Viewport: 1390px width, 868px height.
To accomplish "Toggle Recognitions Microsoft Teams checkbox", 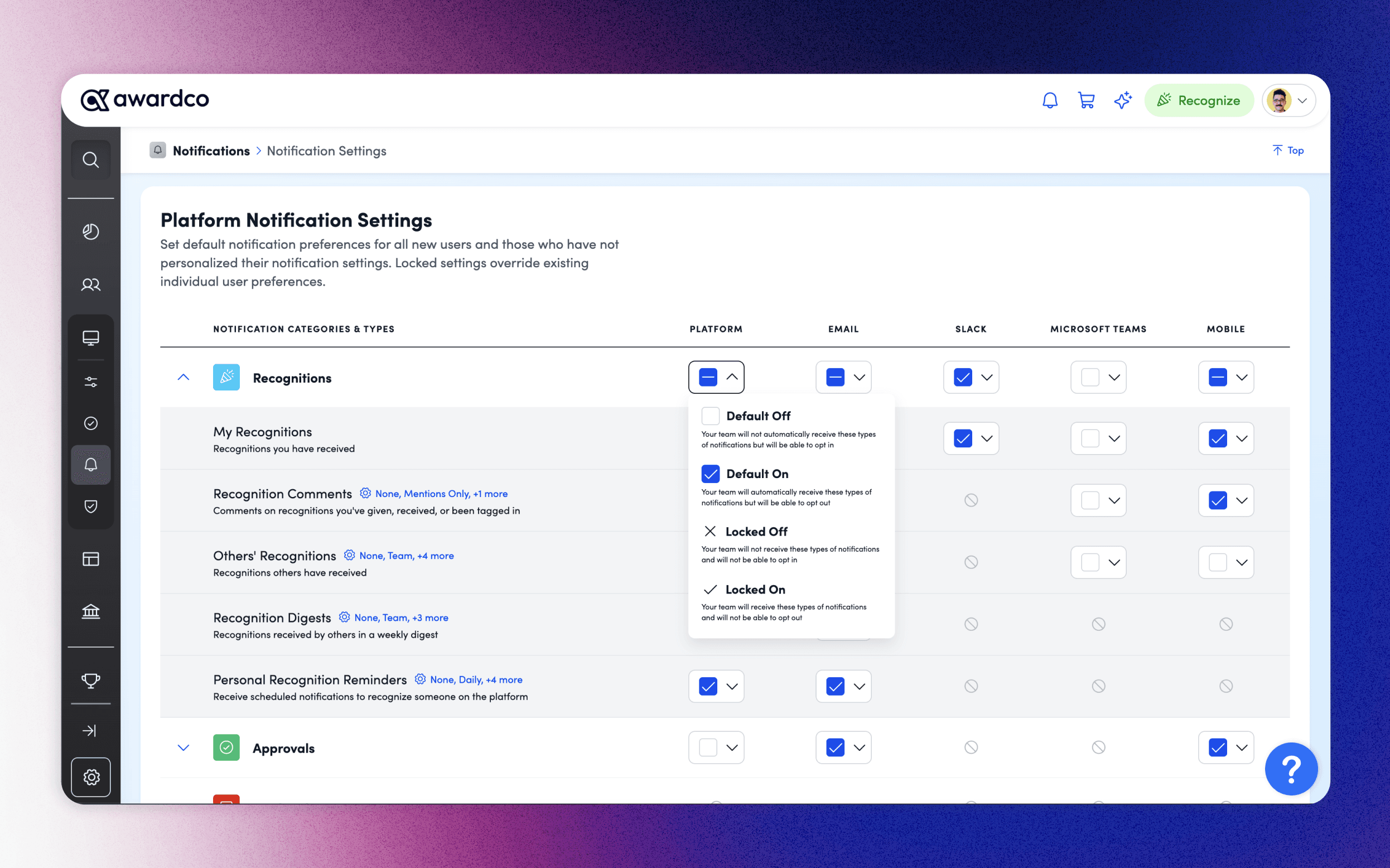I will point(1090,377).
